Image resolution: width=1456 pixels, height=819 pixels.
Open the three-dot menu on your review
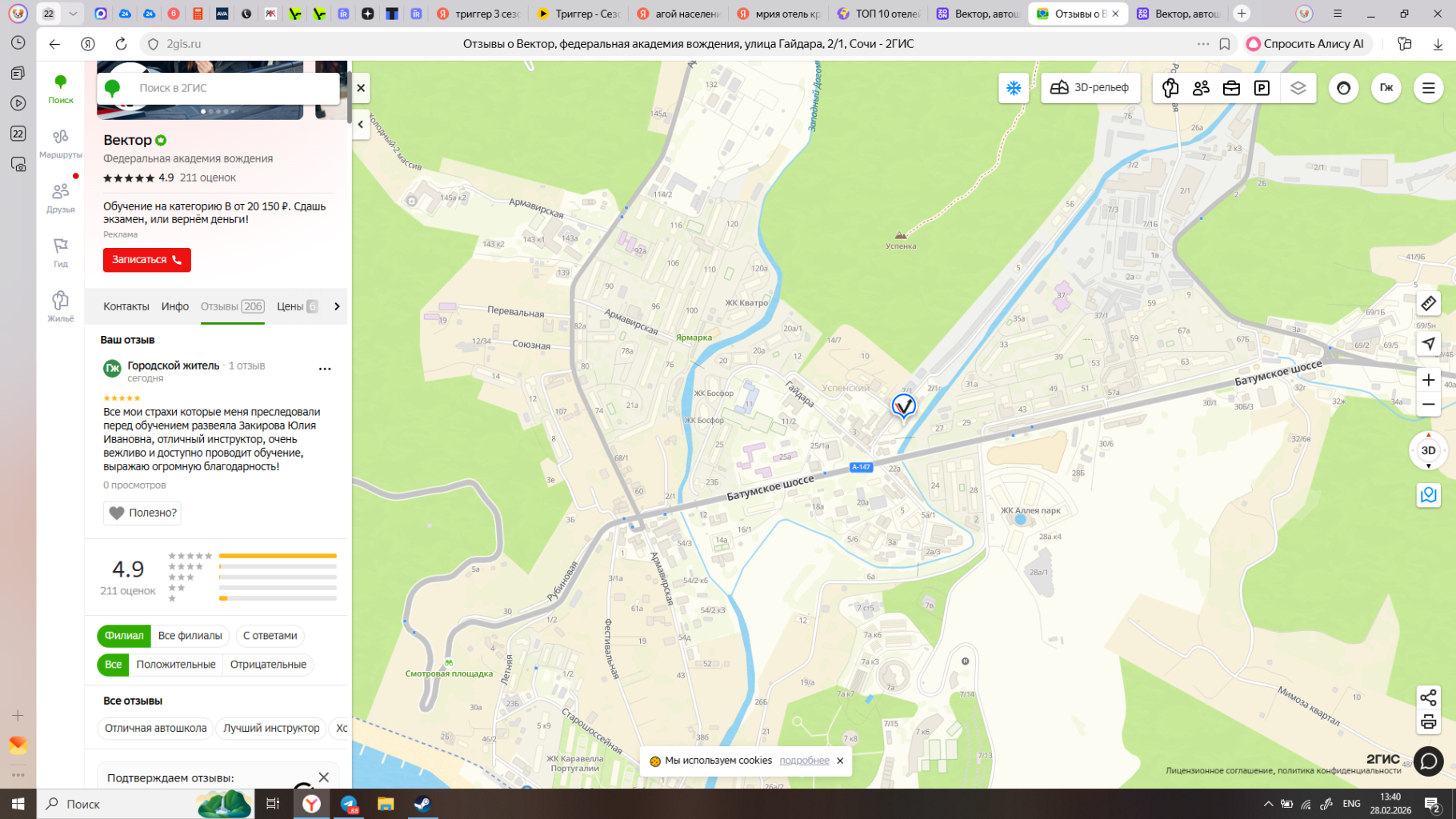pos(325,369)
